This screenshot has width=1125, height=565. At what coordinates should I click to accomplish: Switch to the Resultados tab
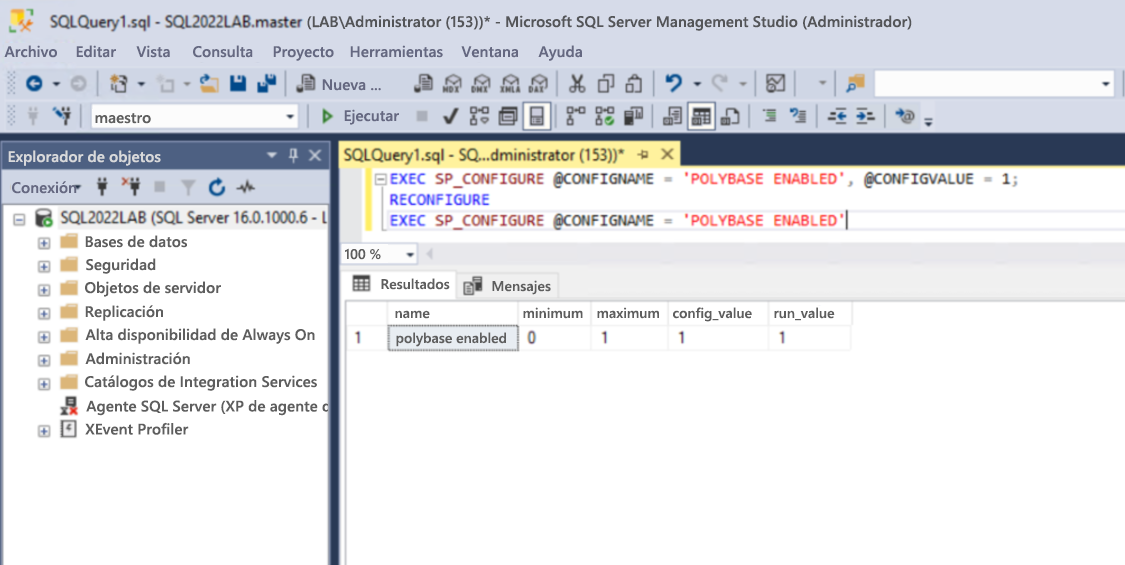tap(402, 284)
